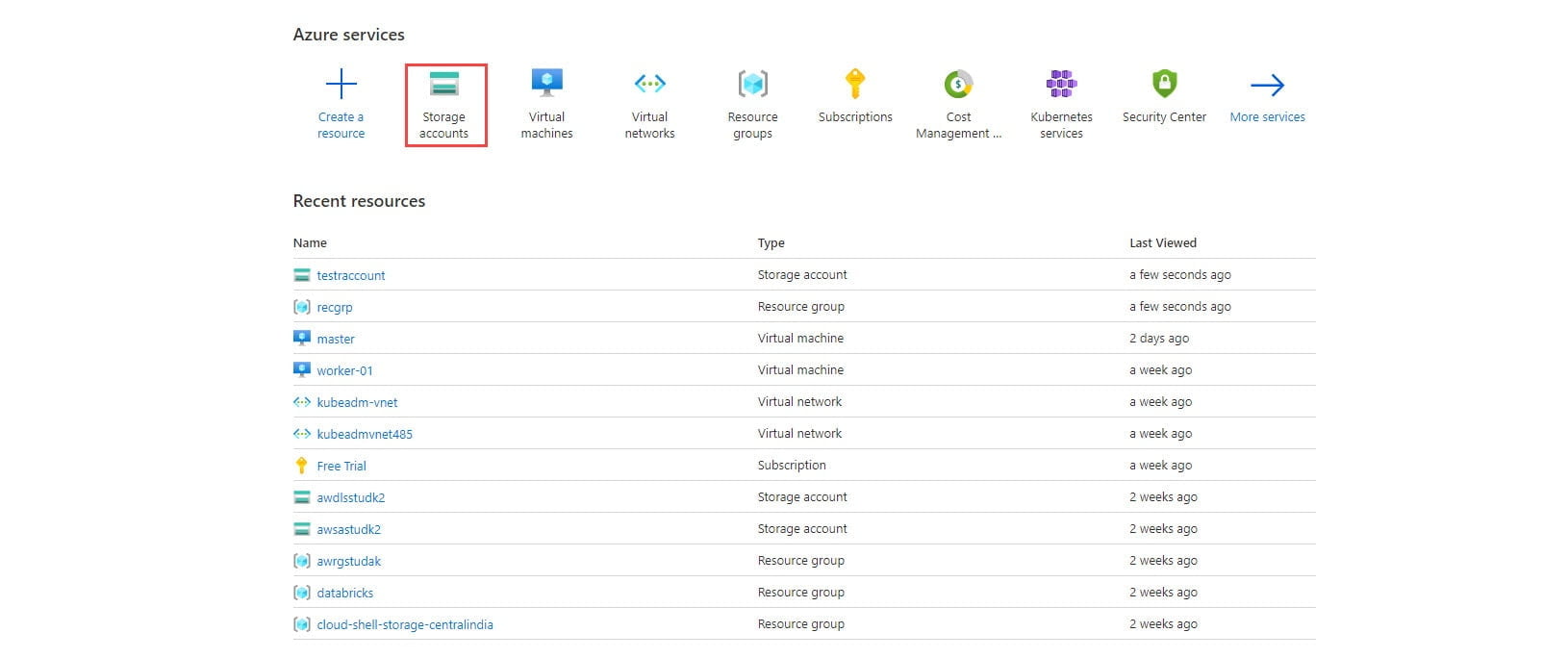Open the Subscriptions key icon
Image resolution: width=1568 pixels, height=658 pixels.
[x=855, y=84]
